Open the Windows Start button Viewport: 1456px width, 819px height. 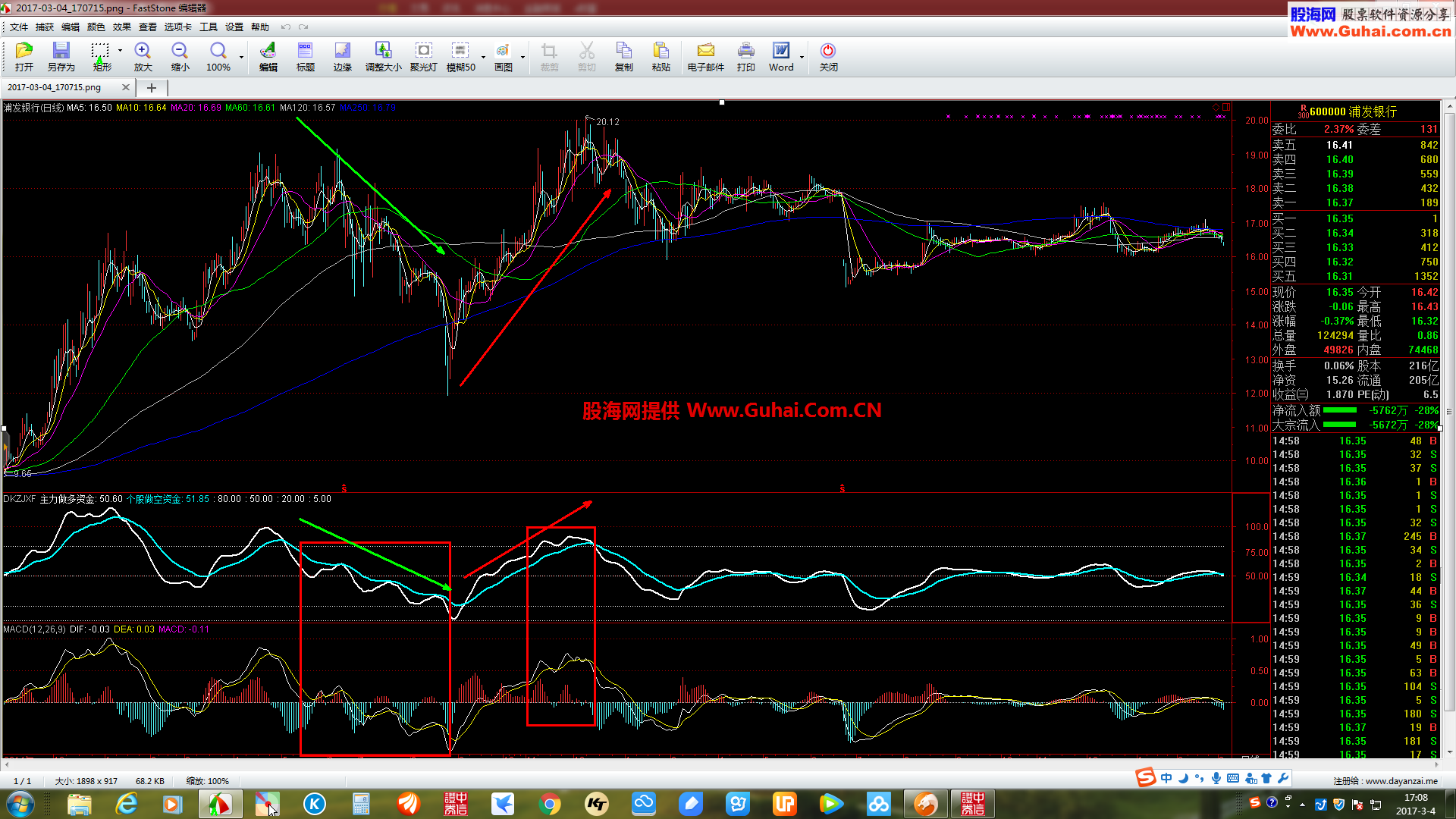click(x=20, y=804)
